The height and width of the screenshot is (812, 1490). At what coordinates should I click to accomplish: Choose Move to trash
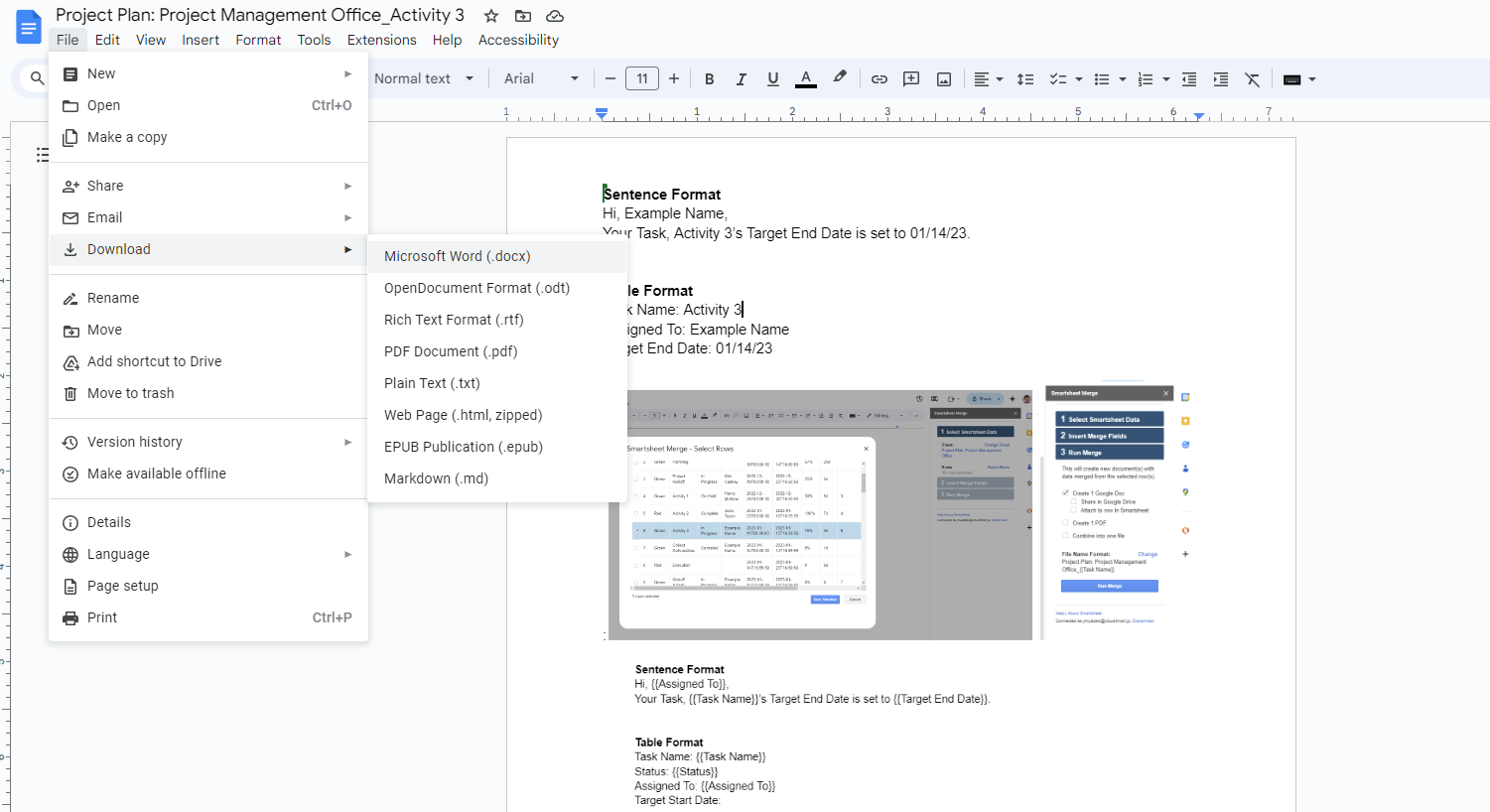pos(208,393)
